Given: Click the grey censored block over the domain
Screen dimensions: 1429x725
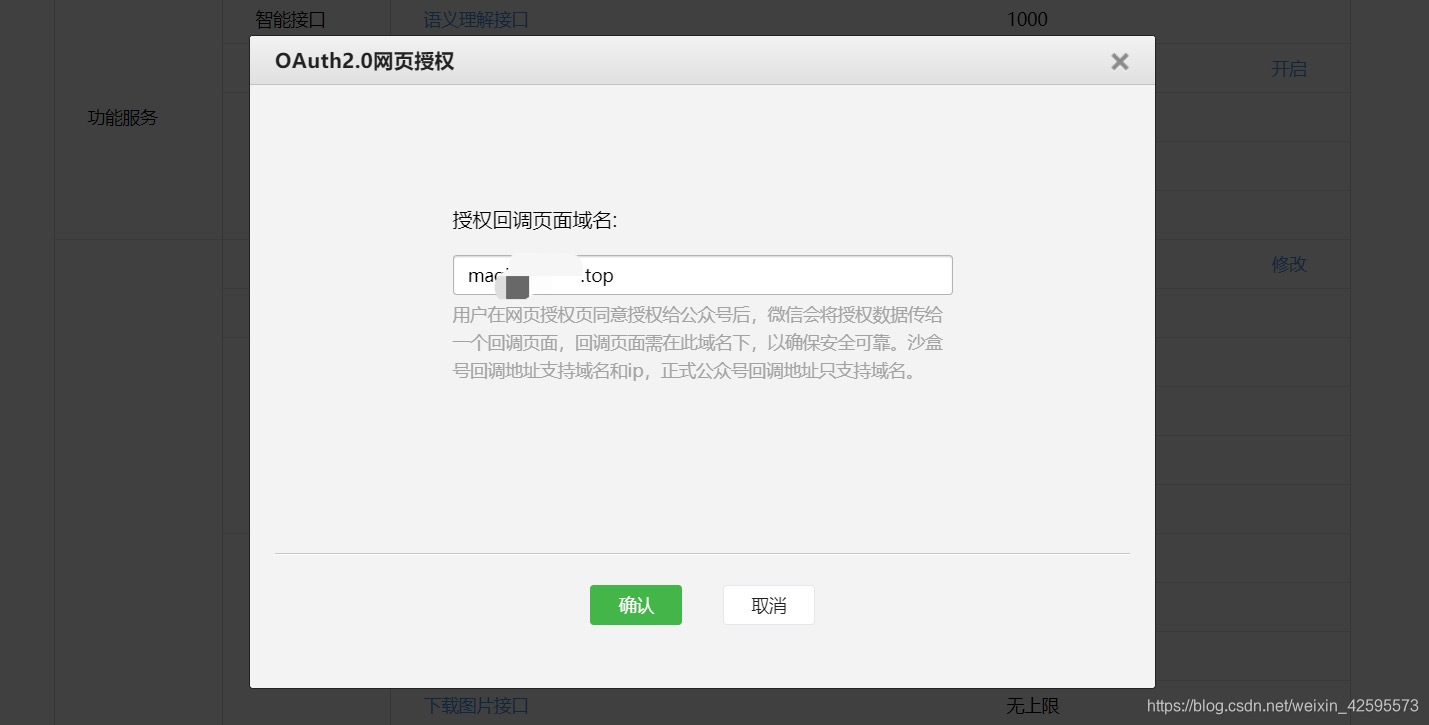Looking at the screenshot, I should [x=516, y=287].
